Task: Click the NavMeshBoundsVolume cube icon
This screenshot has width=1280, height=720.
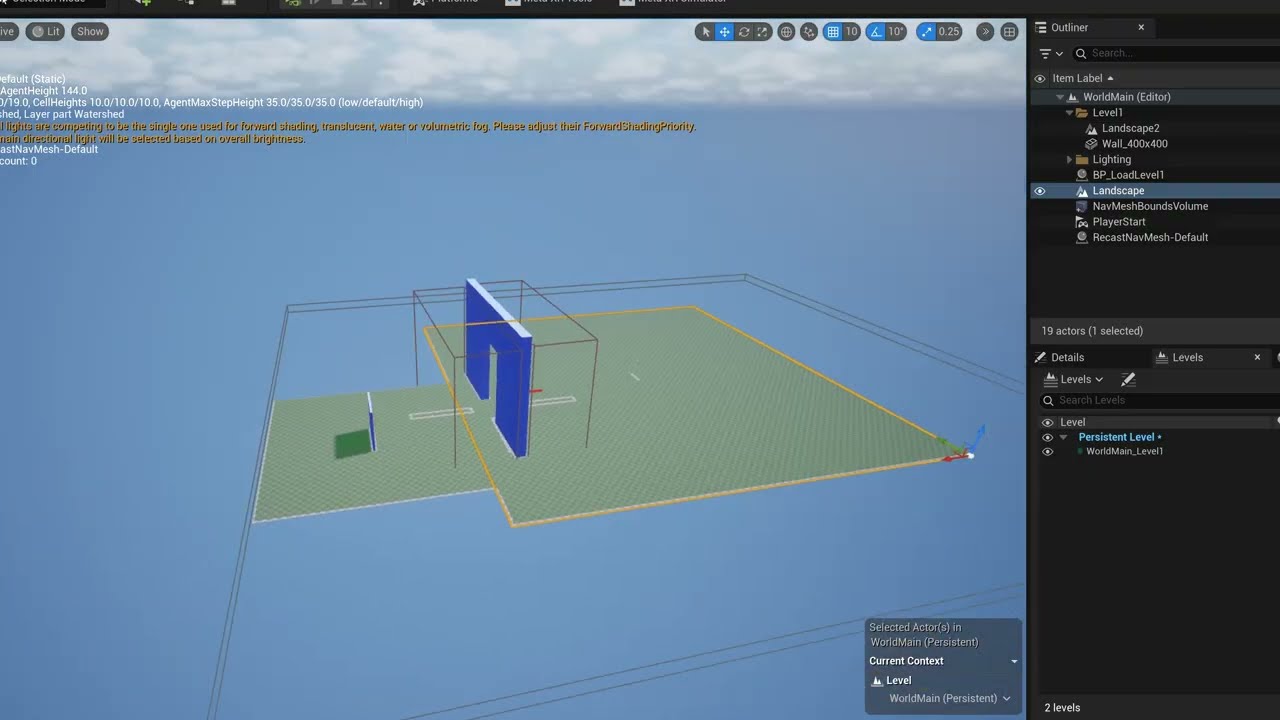Action: click(1082, 206)
